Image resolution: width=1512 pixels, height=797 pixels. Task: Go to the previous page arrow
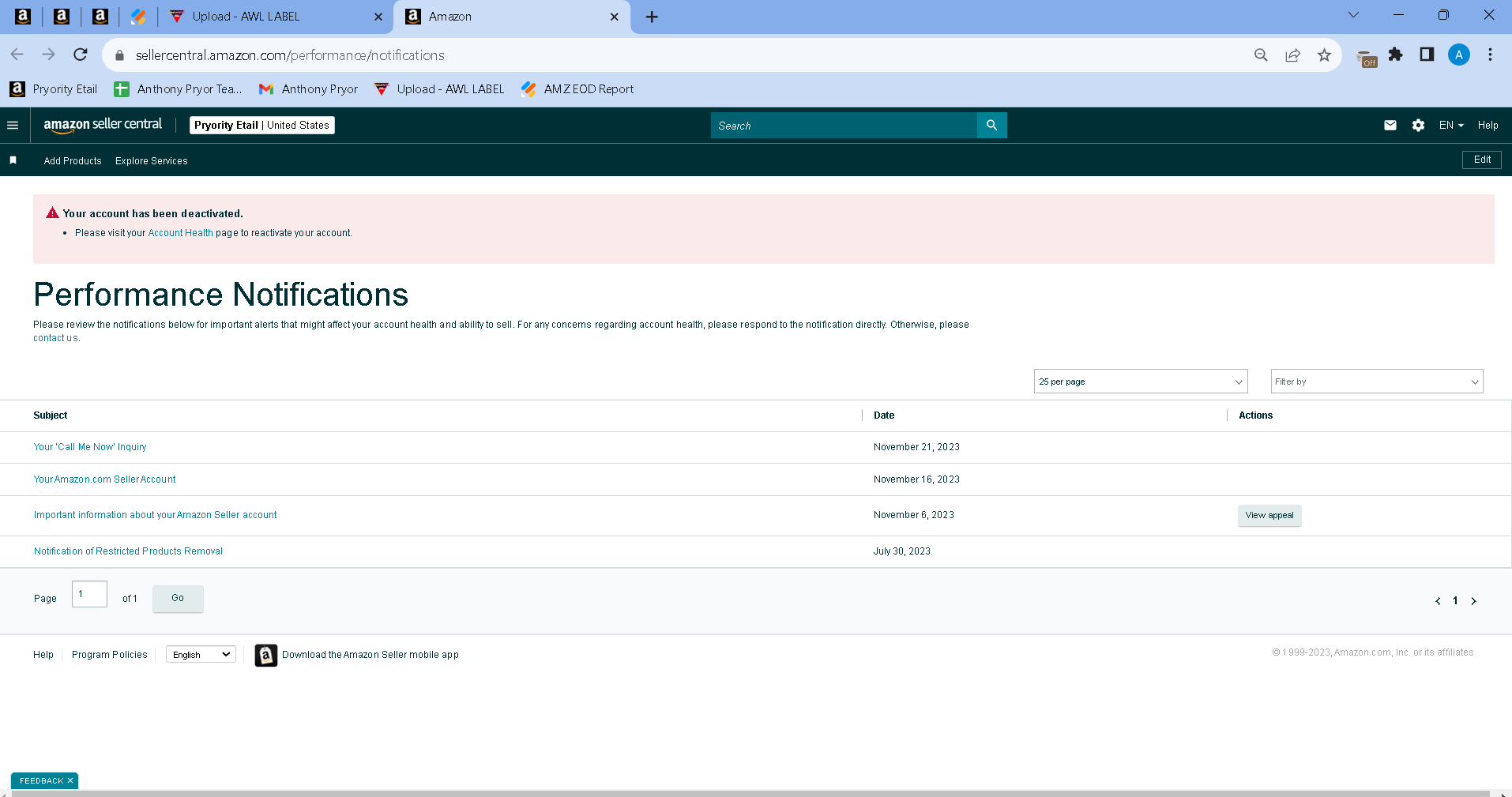[1438, 601]
